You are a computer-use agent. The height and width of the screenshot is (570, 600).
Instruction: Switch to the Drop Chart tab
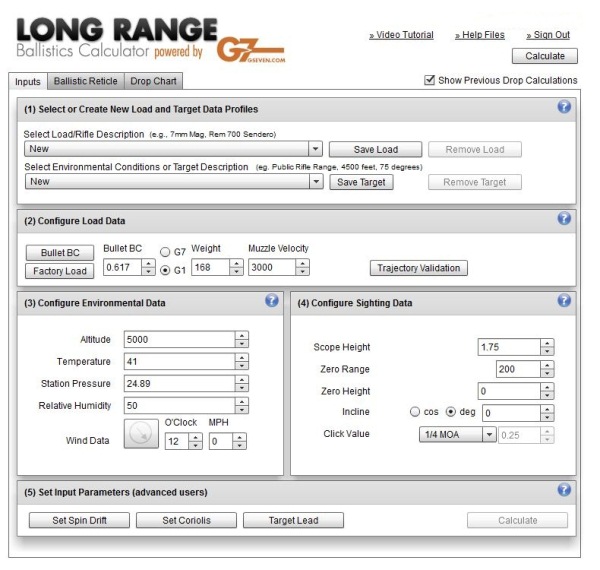point(153,81)
